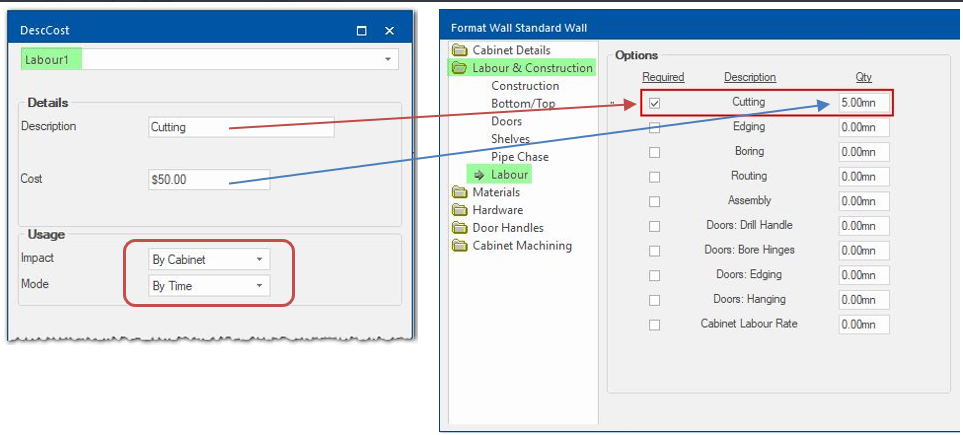Open the Cabinet Details folder icon
This screenshot has width=963, height=435.
(459, 50)
